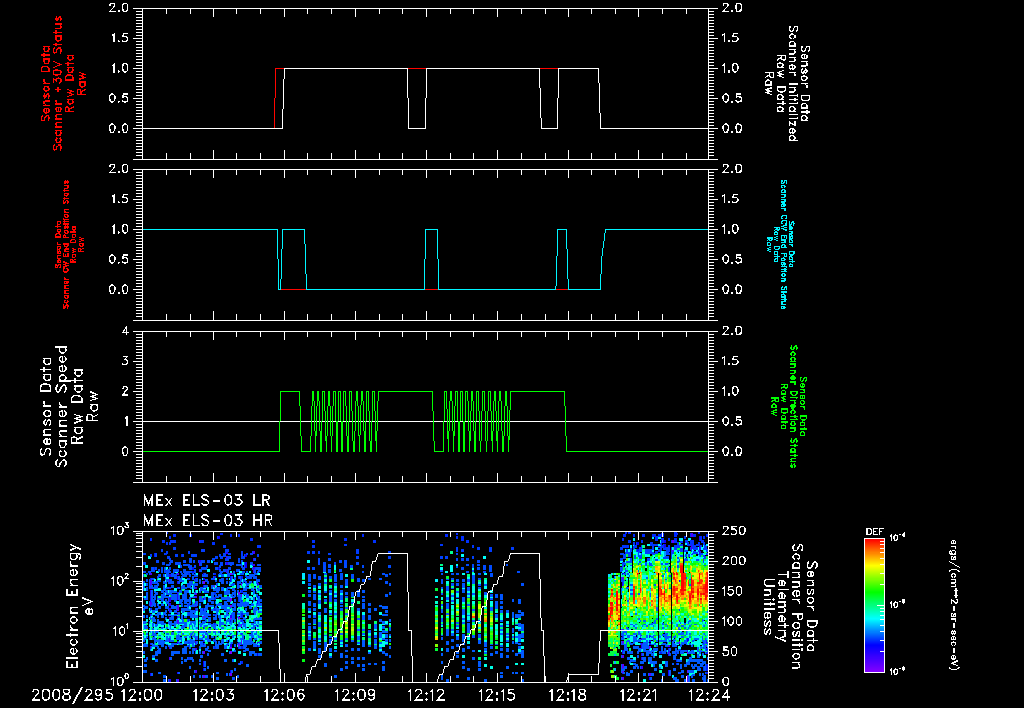This screenshot has width=1024, height=708.
Task: Click the 12:03 time axis label
Action: (x=213, y=695)
